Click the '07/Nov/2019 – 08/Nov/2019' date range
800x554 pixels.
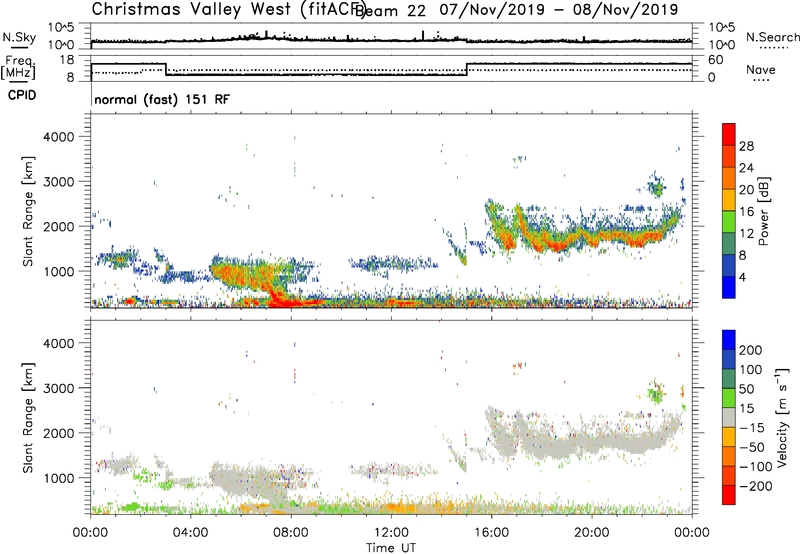click(559, 10)
